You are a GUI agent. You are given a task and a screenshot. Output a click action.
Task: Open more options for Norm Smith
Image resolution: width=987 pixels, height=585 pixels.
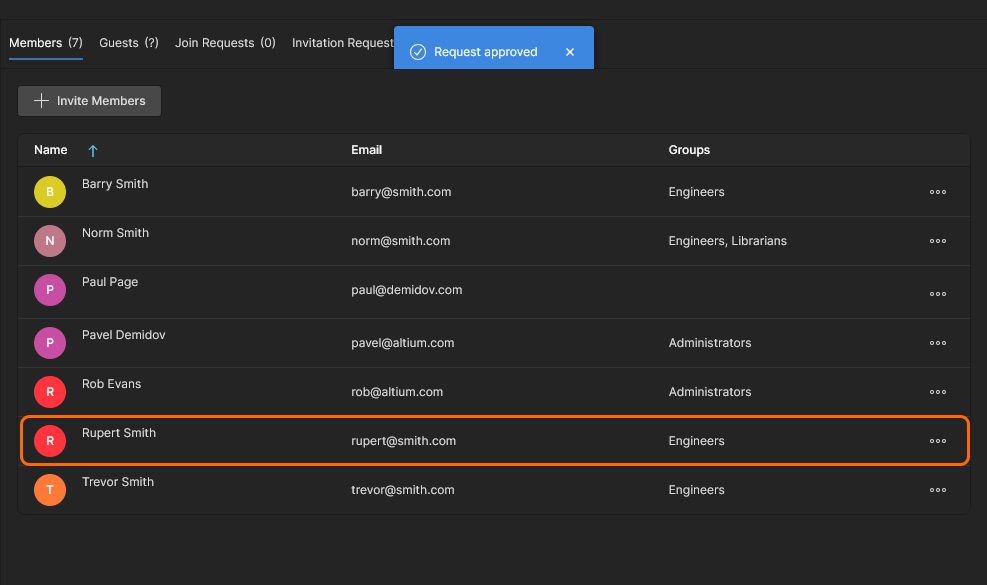937,241
